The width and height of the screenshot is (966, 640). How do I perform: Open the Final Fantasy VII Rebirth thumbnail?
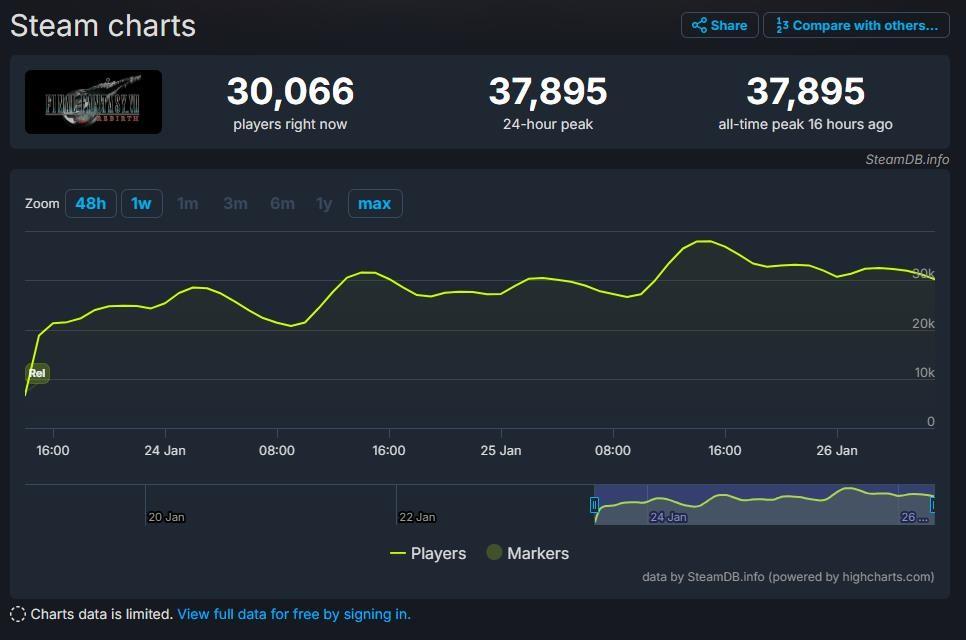click(93, 102)
